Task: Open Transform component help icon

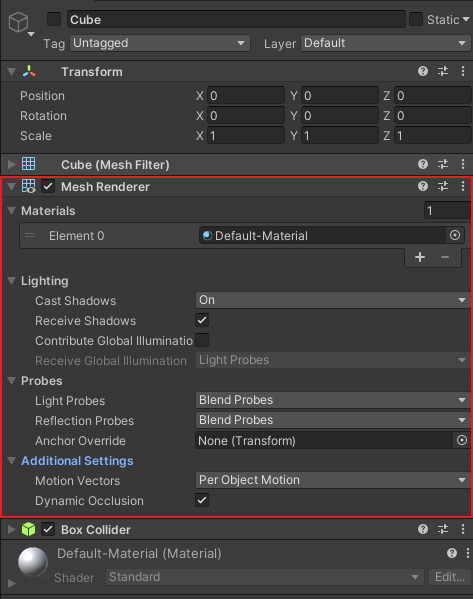Action: [x=423, y=71]
